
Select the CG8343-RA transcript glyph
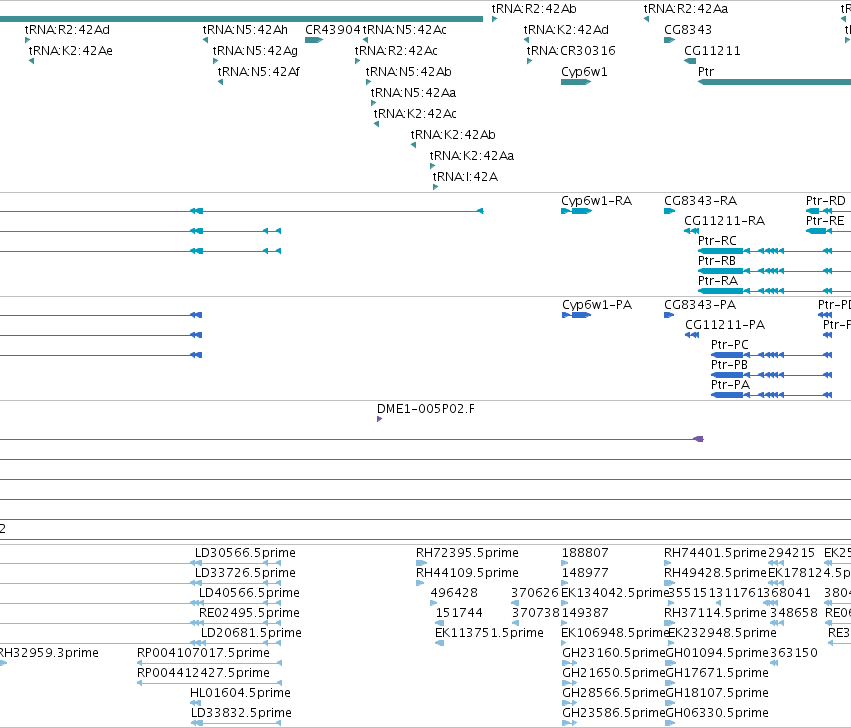click(x=670, y=211)
